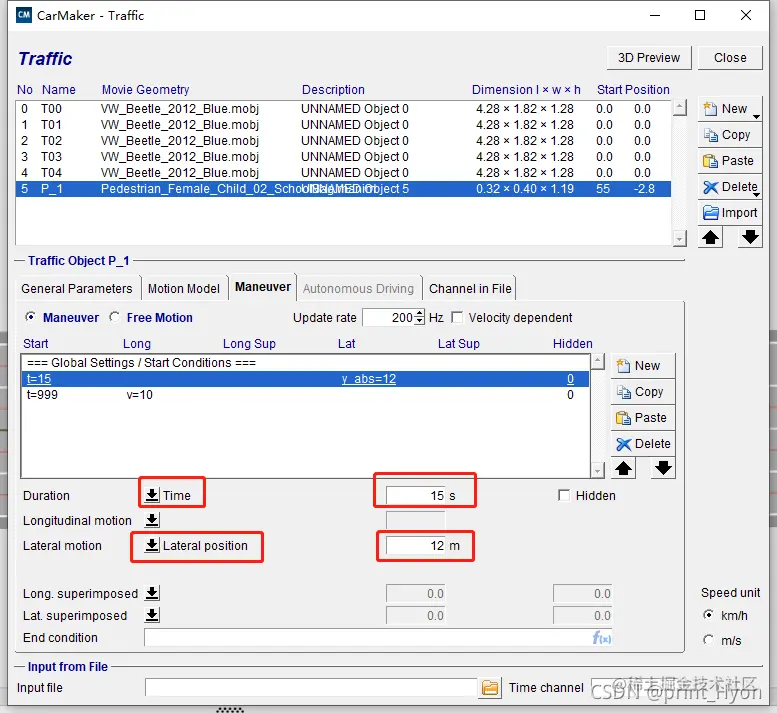Move traffic object up in the list
Screen dimensions: 777x713
(x=710, y=237)
